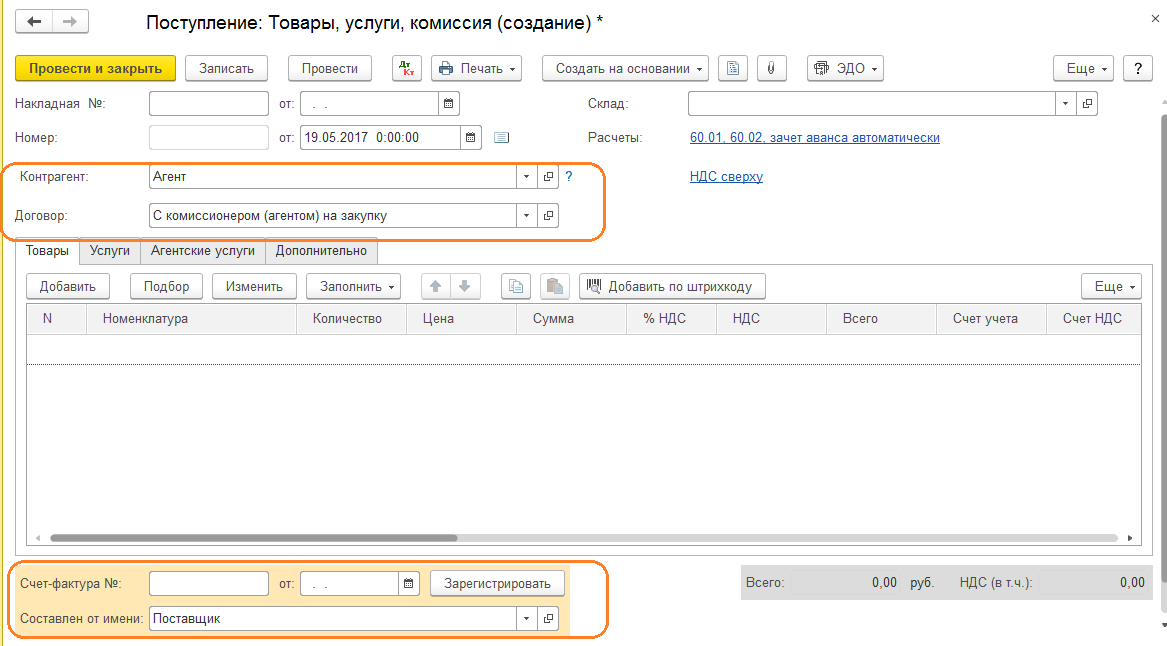
Task: Paste rows icon in table toolbar
Action: click(554, 287)
